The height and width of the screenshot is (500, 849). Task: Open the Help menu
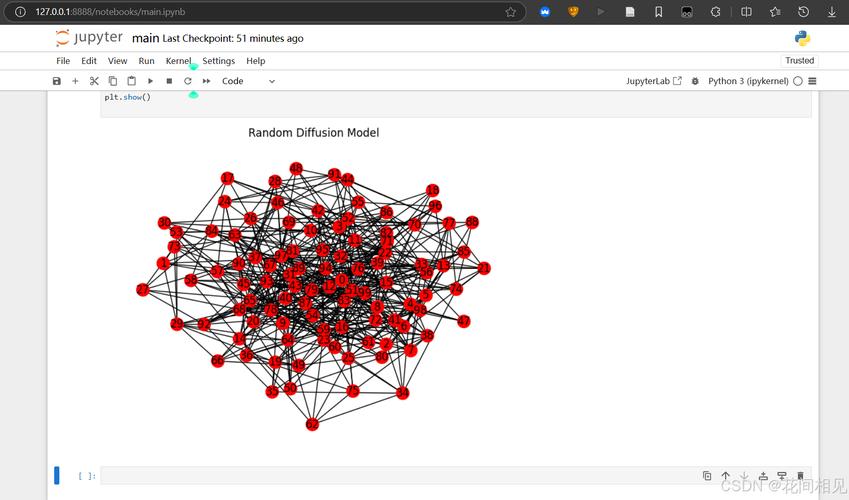(x=256, y=61)
